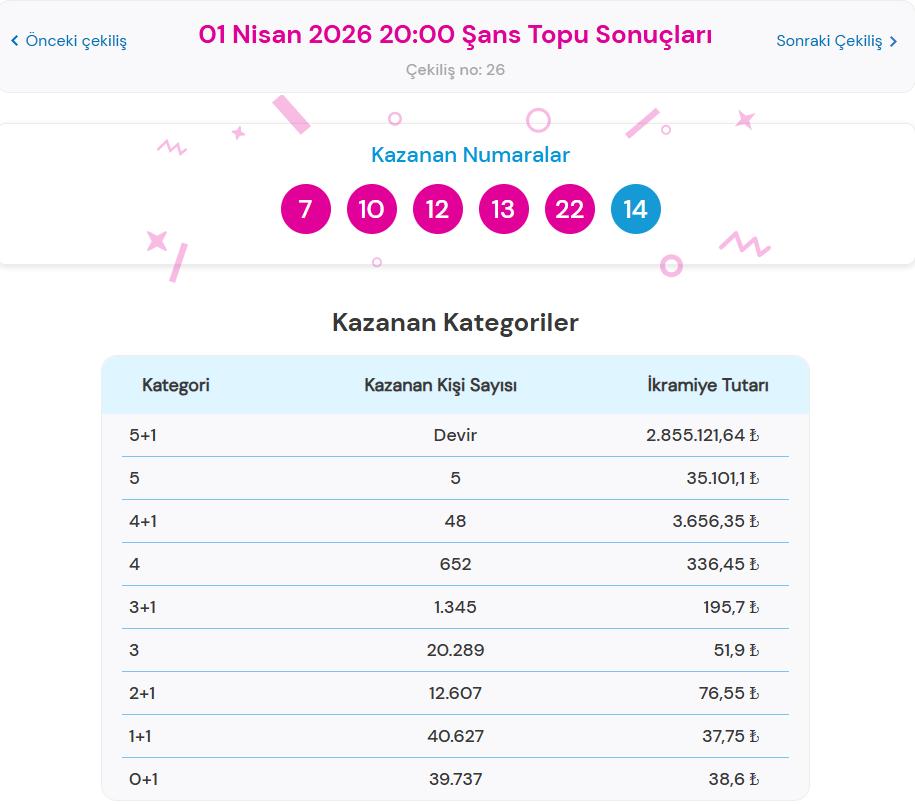The height and width of the screenshot is (804, 915).
Task: Click the İkramiye Tutarı column header
Action: (709, 383)
